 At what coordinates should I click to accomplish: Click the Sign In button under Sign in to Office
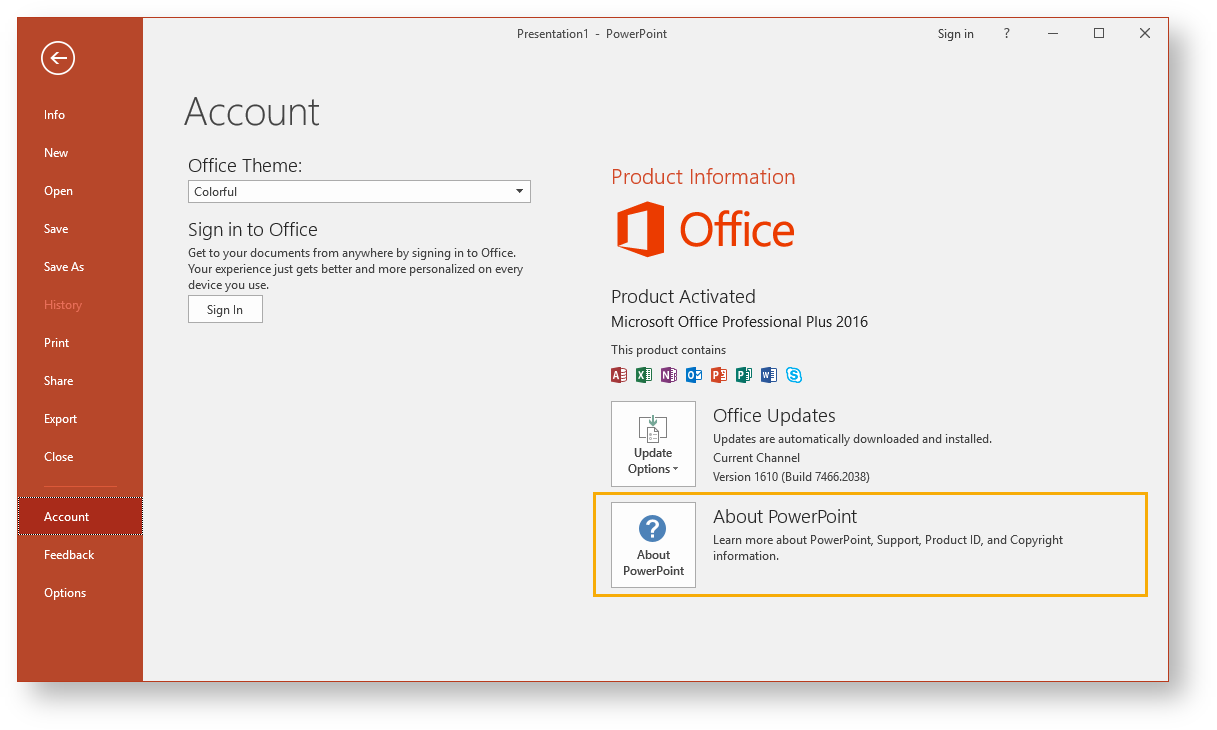pyautogui.click(x=225, y=309)
